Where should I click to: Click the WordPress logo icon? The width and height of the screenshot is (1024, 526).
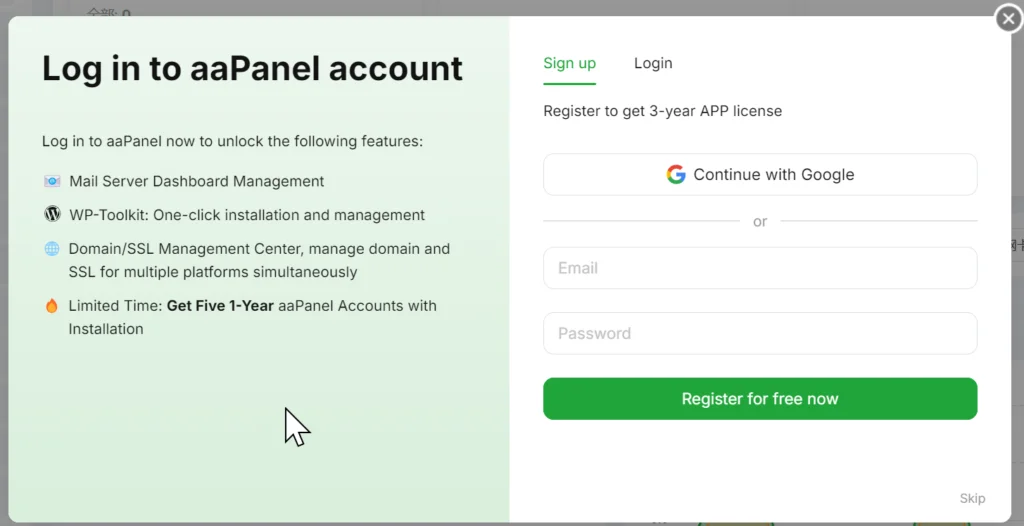(52, 214)
